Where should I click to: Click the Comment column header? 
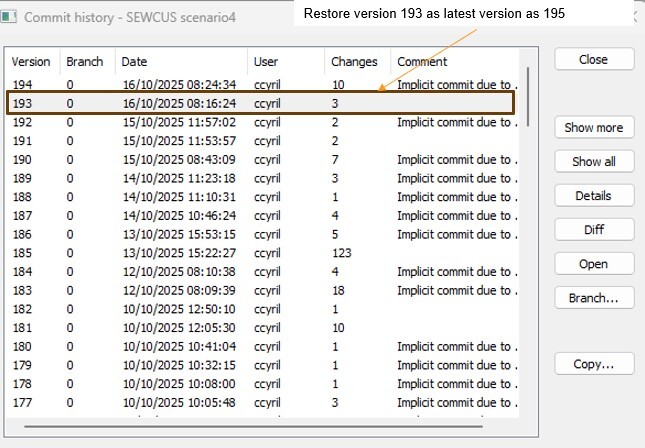click(x=450, y=62)
